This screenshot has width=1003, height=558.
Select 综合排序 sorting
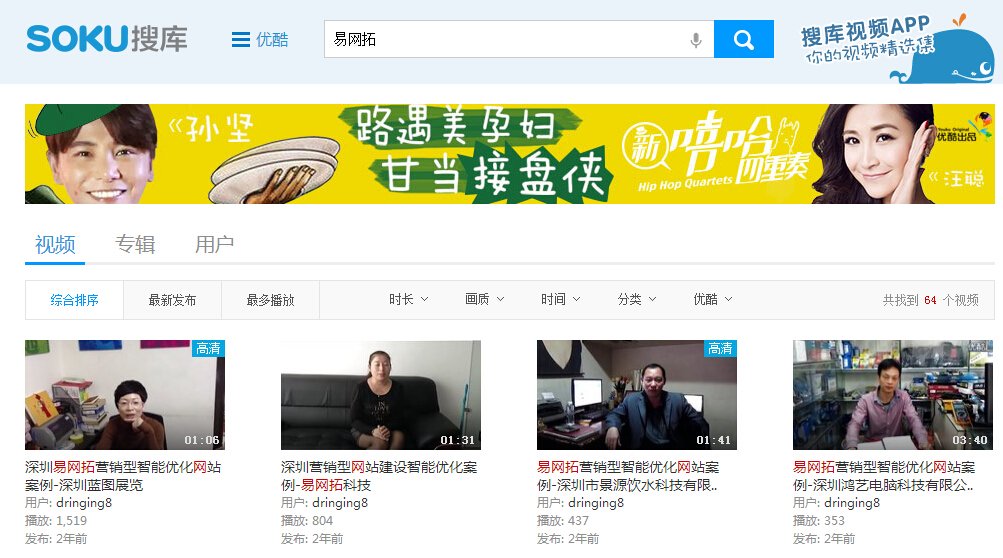tap(74, 299)
